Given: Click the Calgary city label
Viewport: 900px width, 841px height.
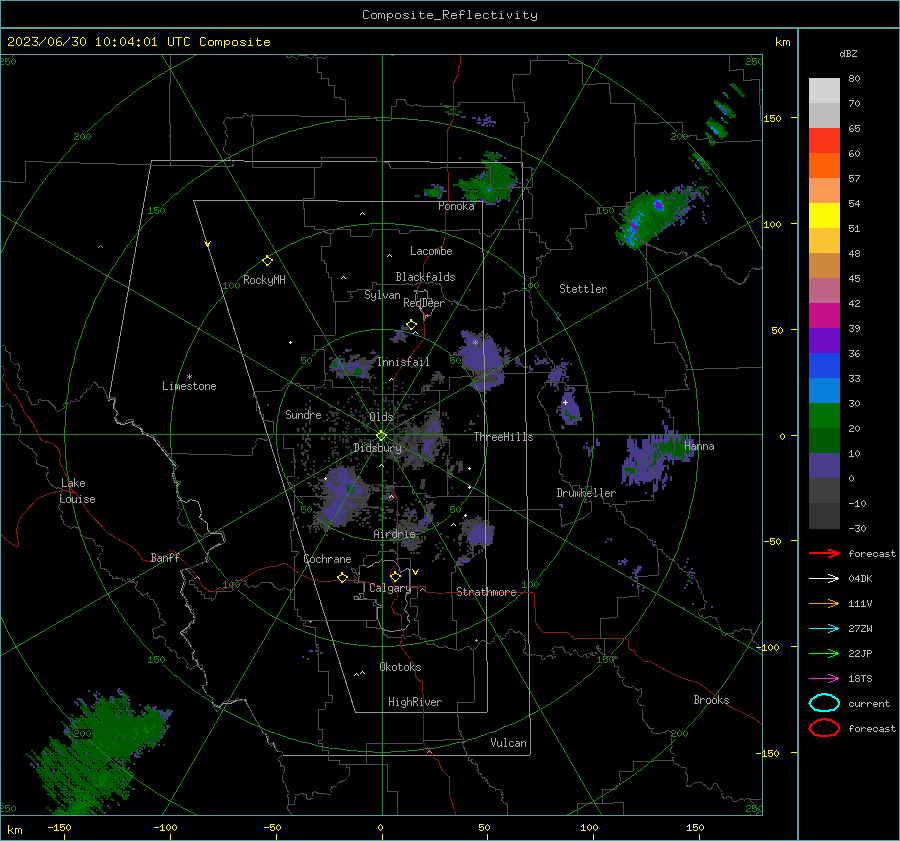Looking at the screenshot, I should 390,588.
